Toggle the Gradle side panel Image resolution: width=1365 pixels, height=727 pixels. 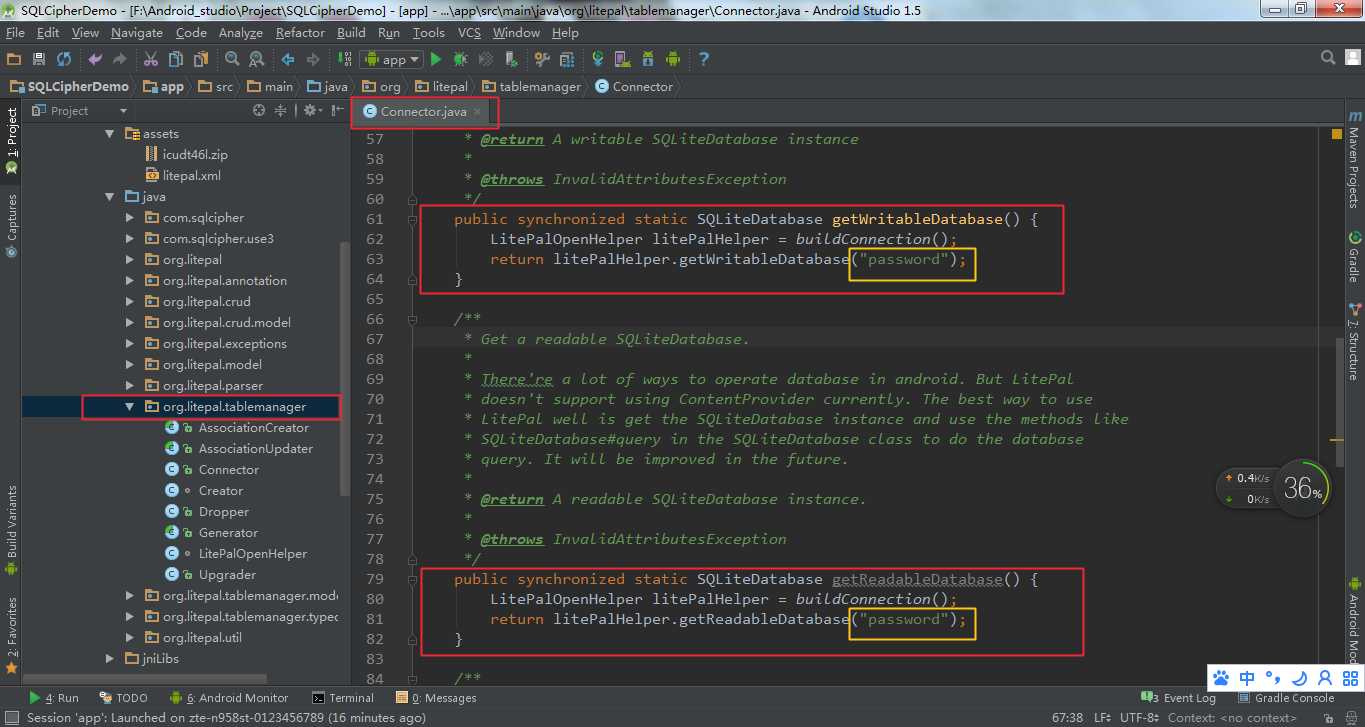1354,258
